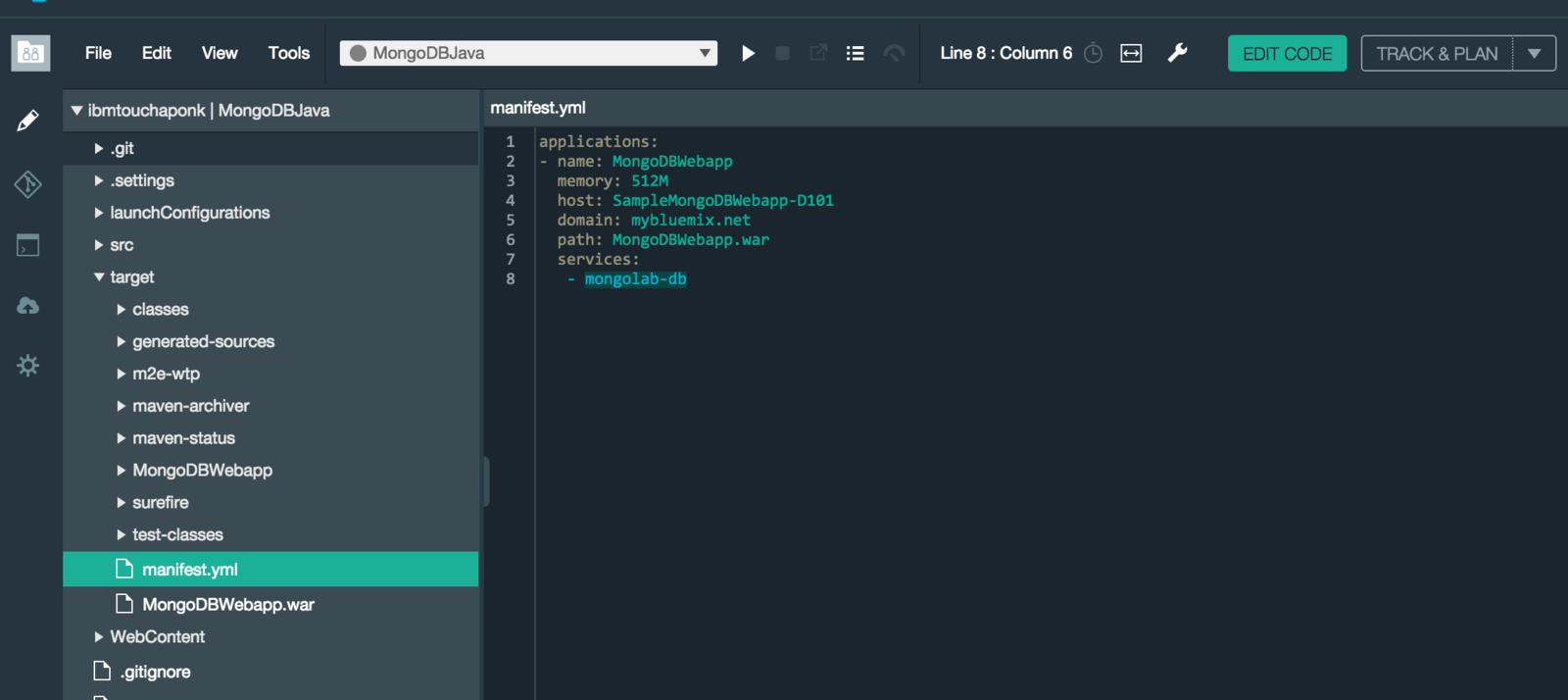Click the Stop application button
The image size is (1568, 700).
point(782,53)
